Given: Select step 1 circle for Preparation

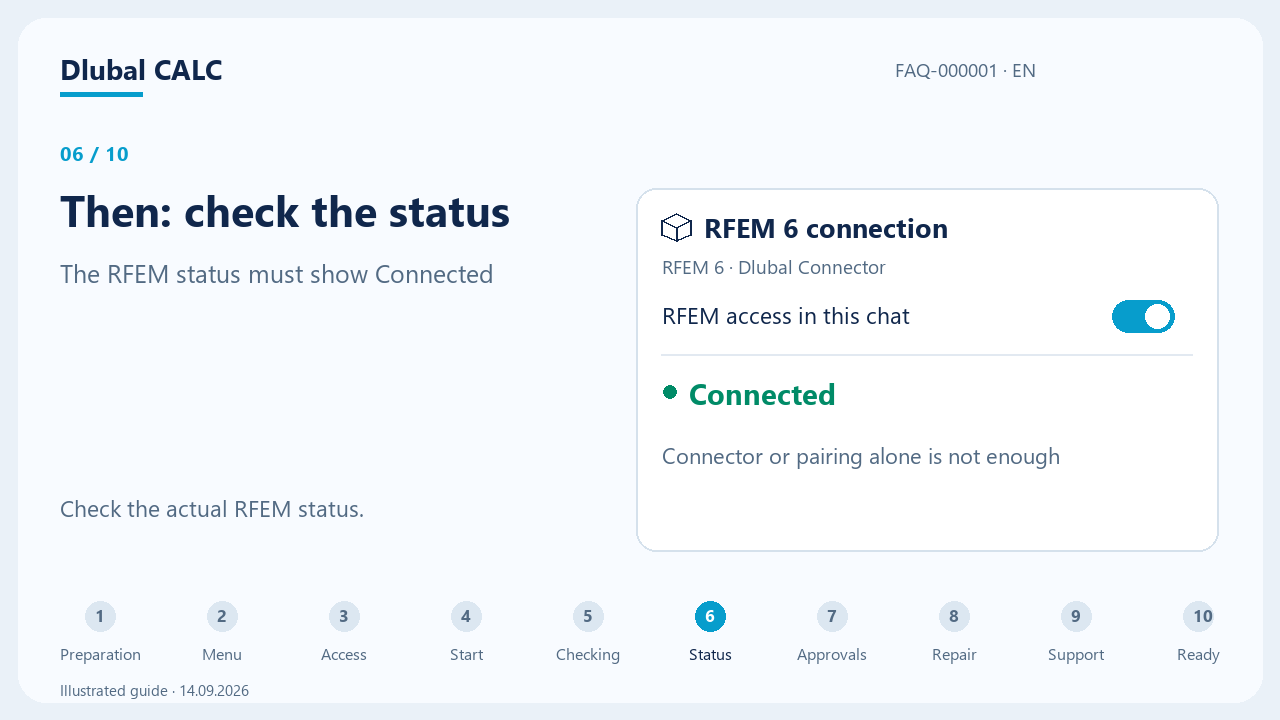Looking at the screenshot, I should [x=100, y=617].
